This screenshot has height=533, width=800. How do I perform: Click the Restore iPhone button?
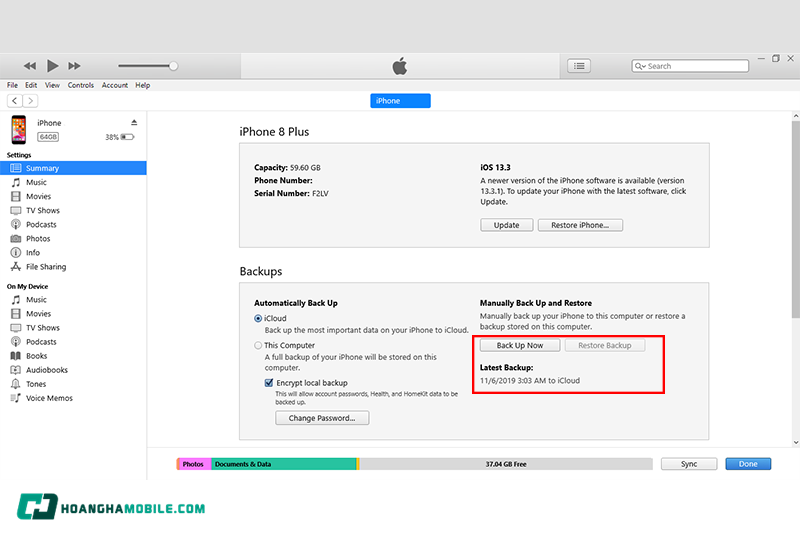pos(586,225)
